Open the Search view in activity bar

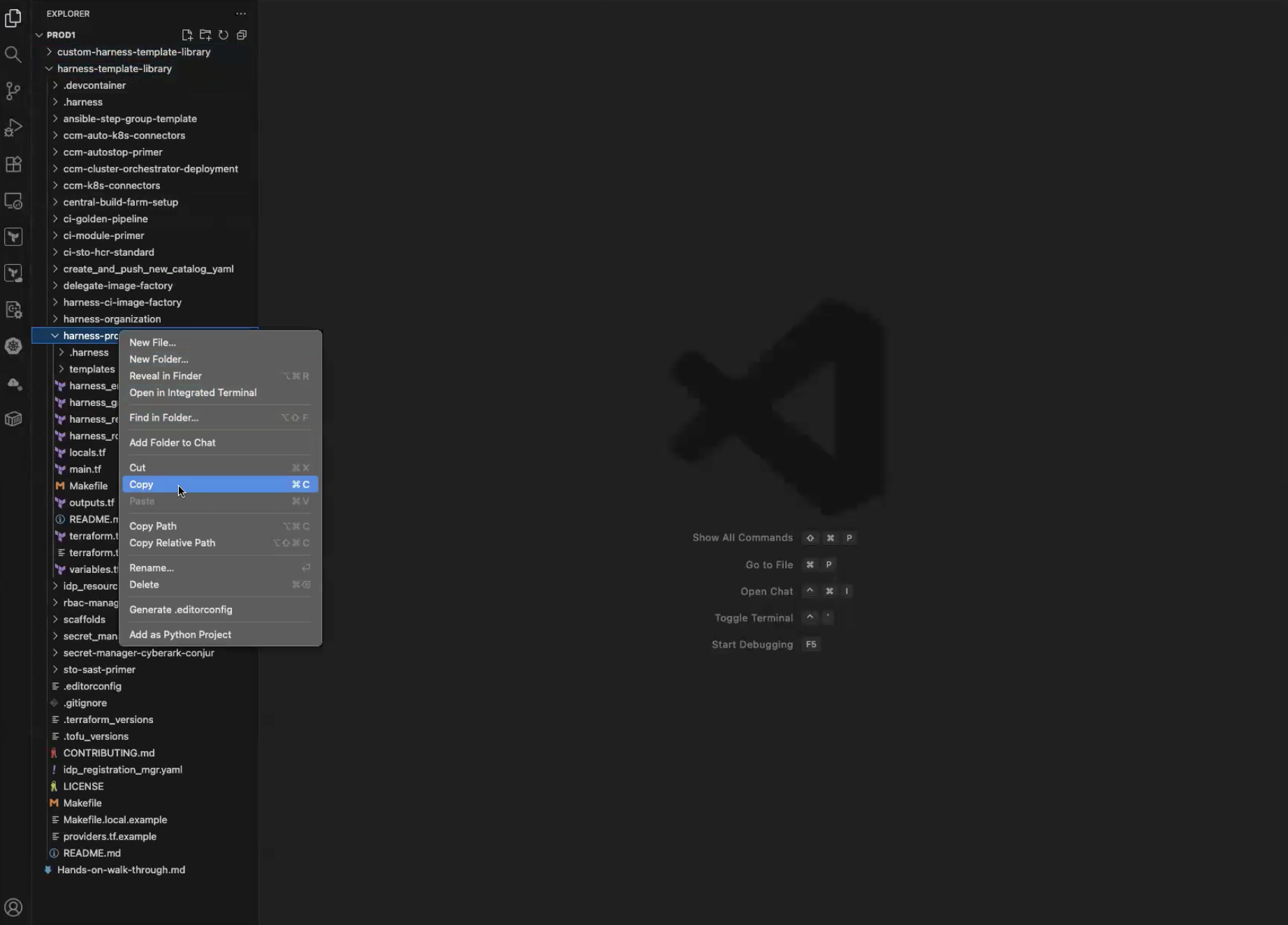click(13, 54)
